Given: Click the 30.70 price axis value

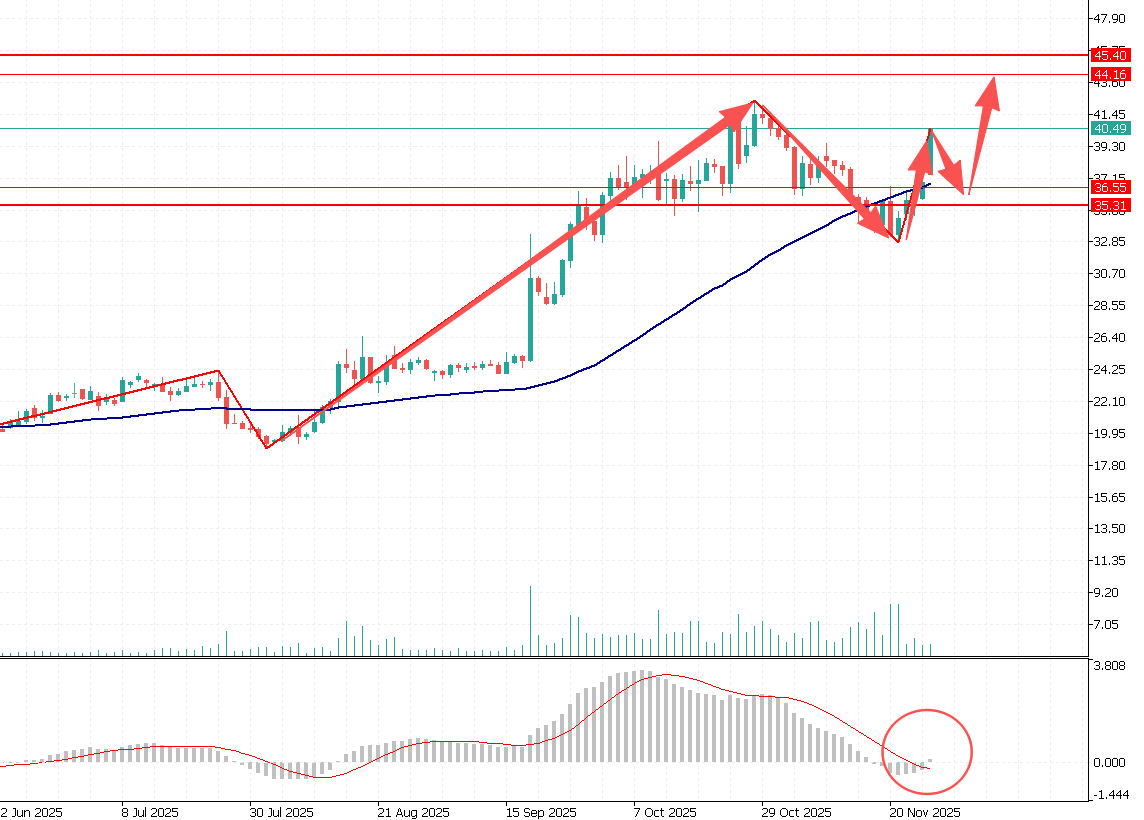Looking at the screenshot, I should pos(1110,274).
